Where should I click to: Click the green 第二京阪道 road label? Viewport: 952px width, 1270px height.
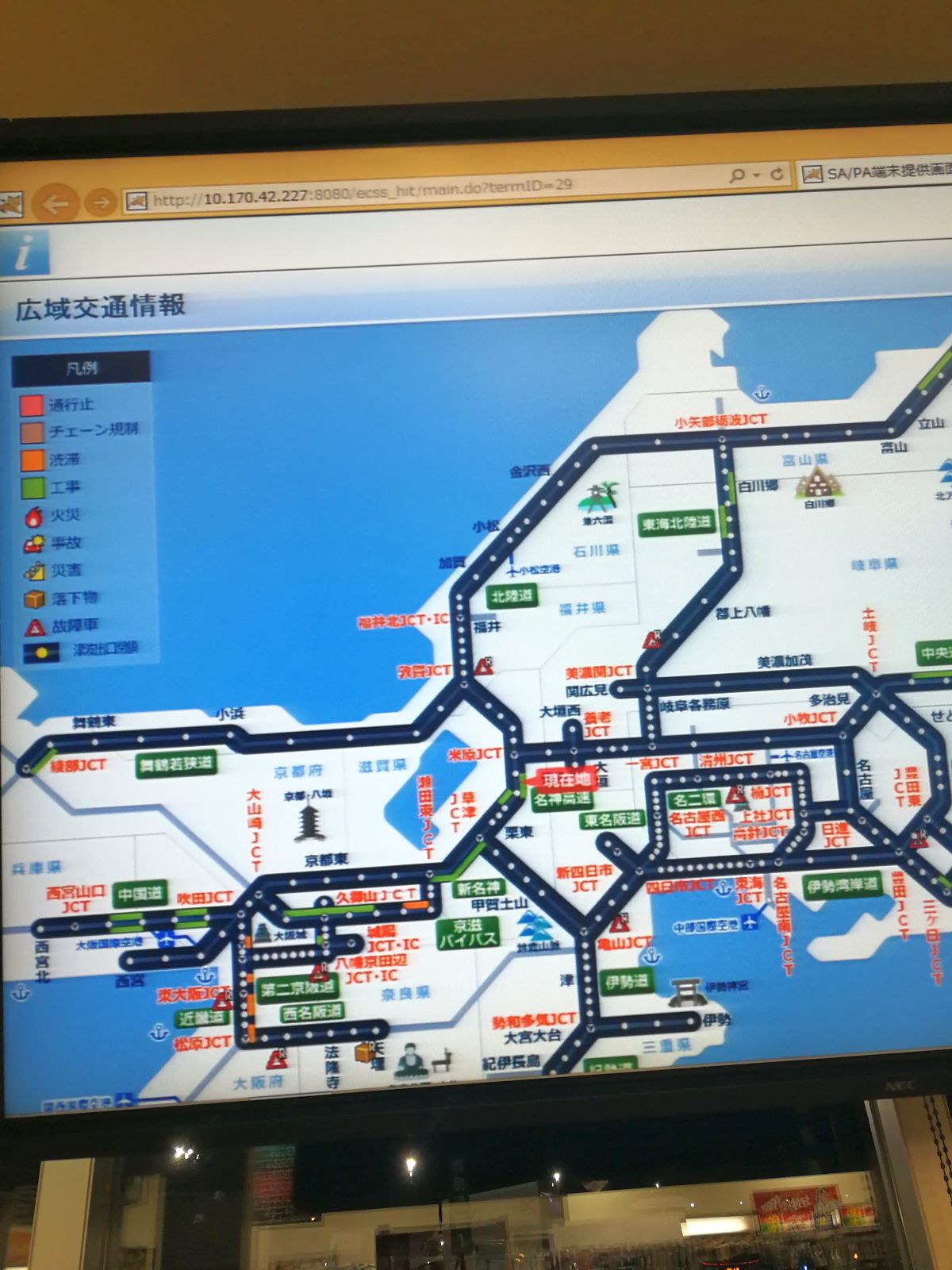(297, 989)
